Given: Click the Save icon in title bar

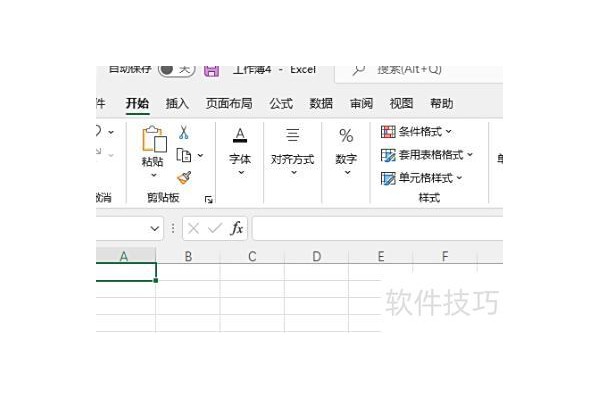Looking at the screenshot, I should (211, 71).
